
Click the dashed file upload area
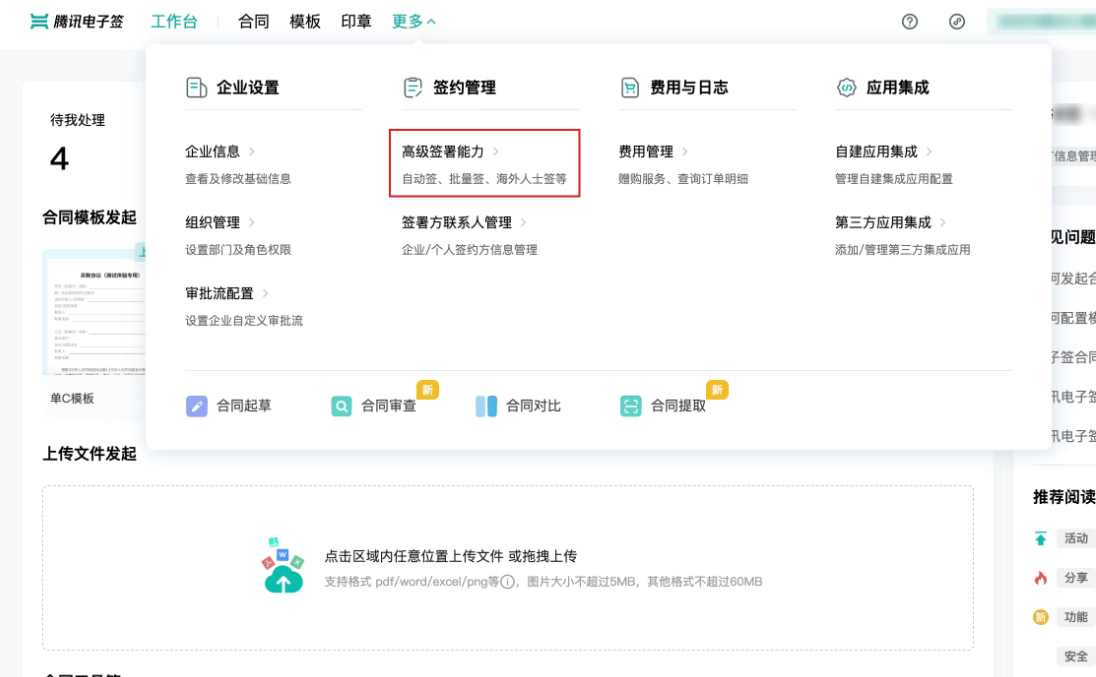click(x=507, y=568)
